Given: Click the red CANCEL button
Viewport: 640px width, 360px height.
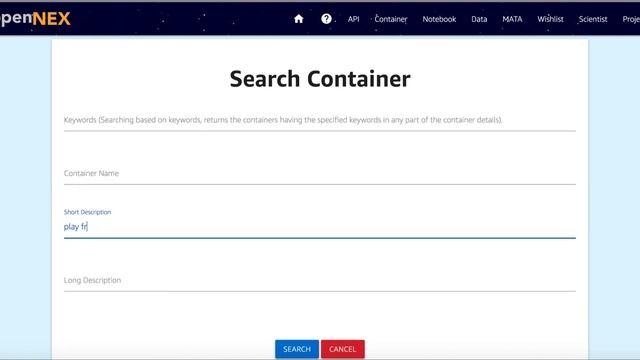Looking at the screenshot, I should click(342, 349).
